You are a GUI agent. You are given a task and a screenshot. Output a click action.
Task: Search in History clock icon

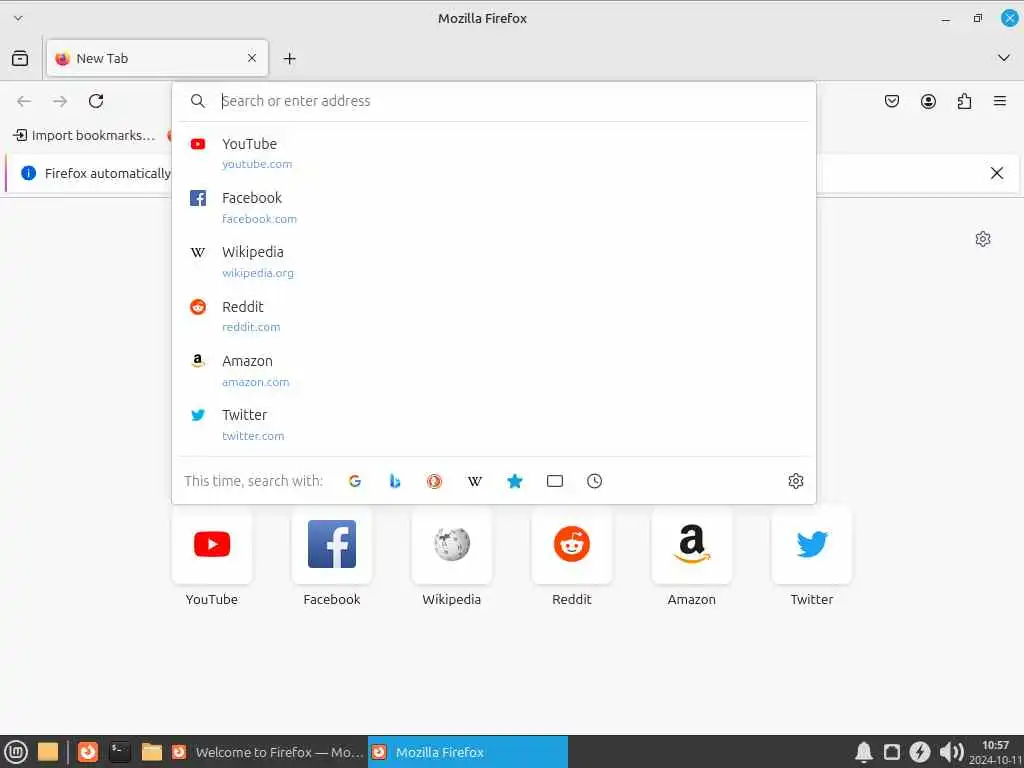pyautogui.click(x=594, y=481)
